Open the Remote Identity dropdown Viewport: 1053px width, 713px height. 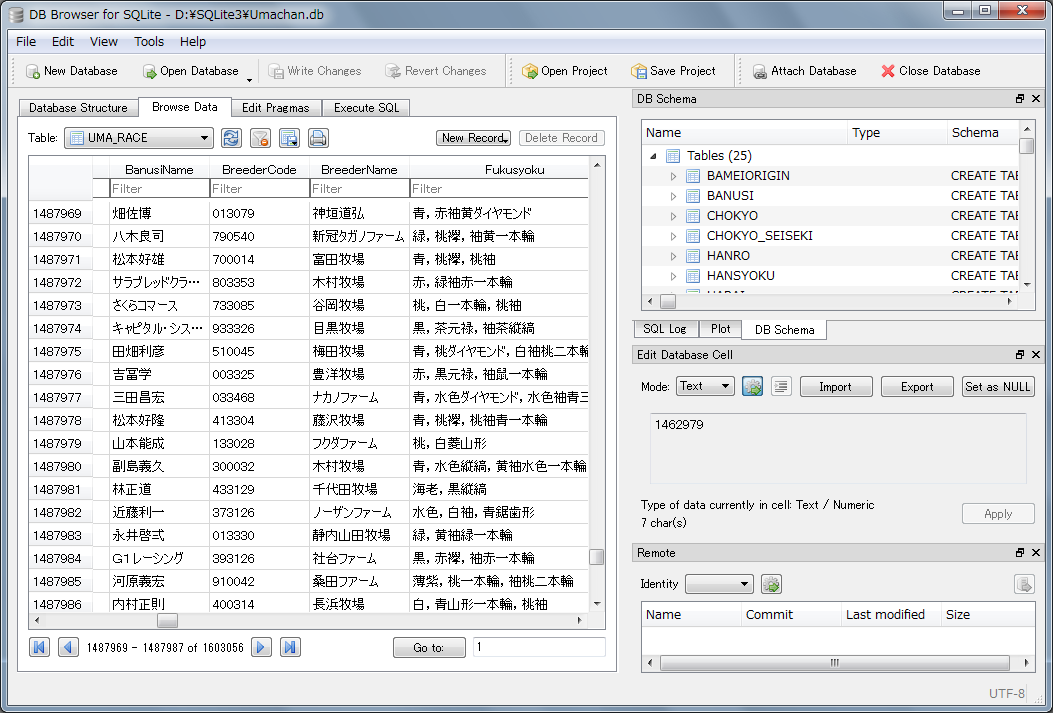click(719, 584)
